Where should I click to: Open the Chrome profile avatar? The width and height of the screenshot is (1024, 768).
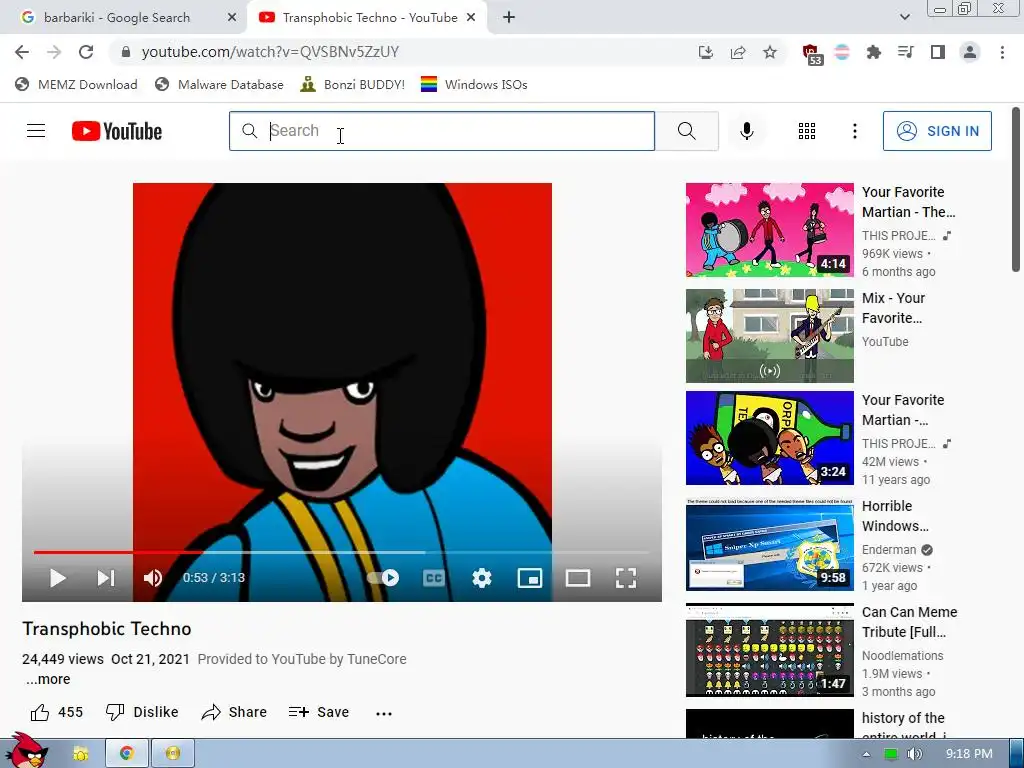[x=970, y=52]
